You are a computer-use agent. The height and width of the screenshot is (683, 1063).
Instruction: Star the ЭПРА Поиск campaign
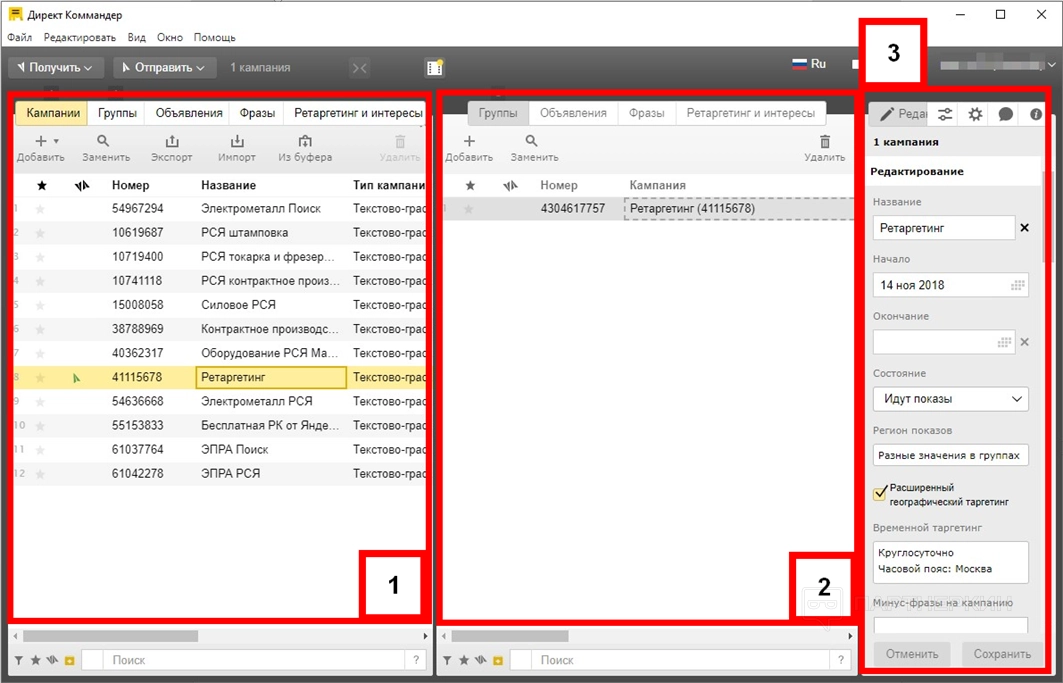point(40,450)
